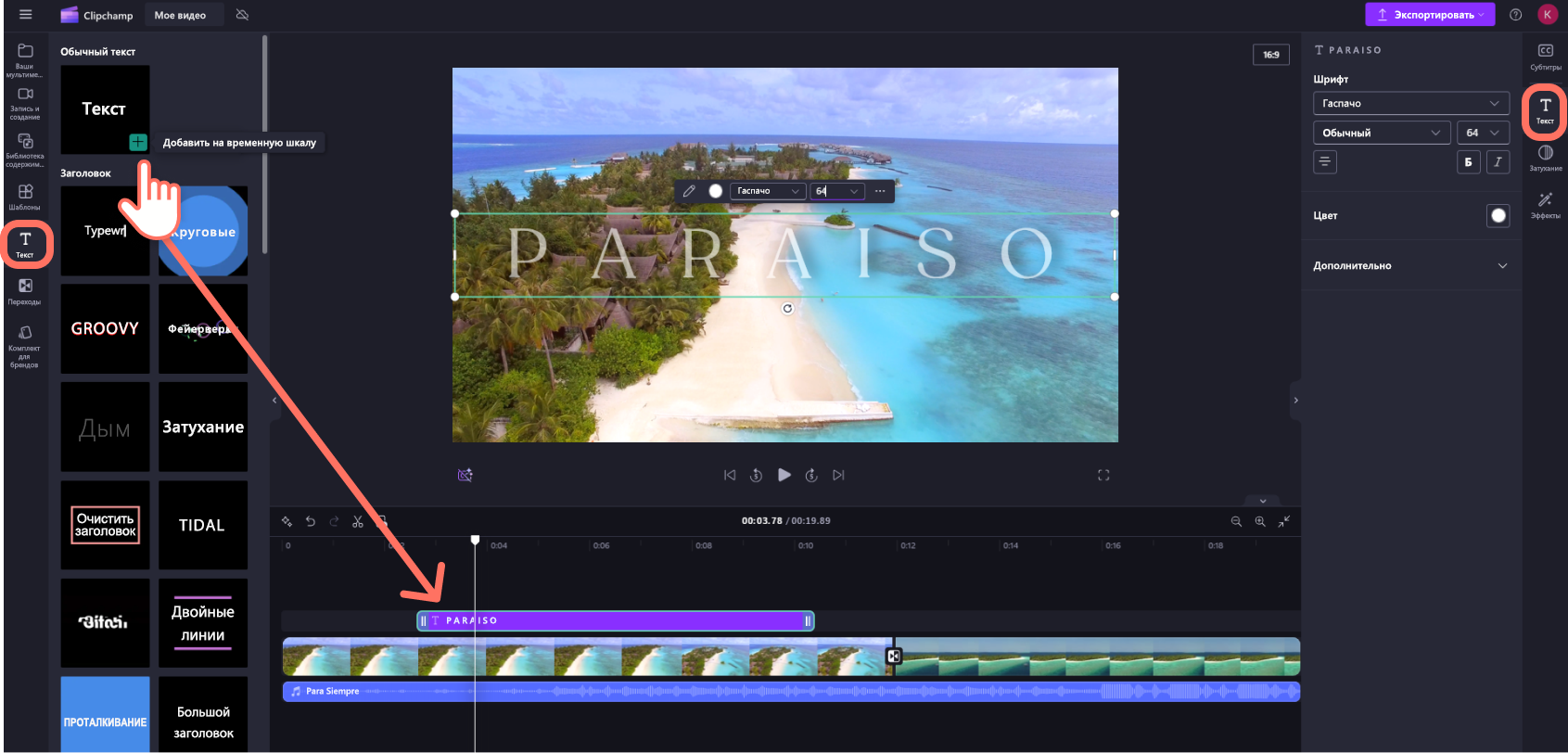
Task: Open the Captions panel icon
Action: (x=1546, y=57)
